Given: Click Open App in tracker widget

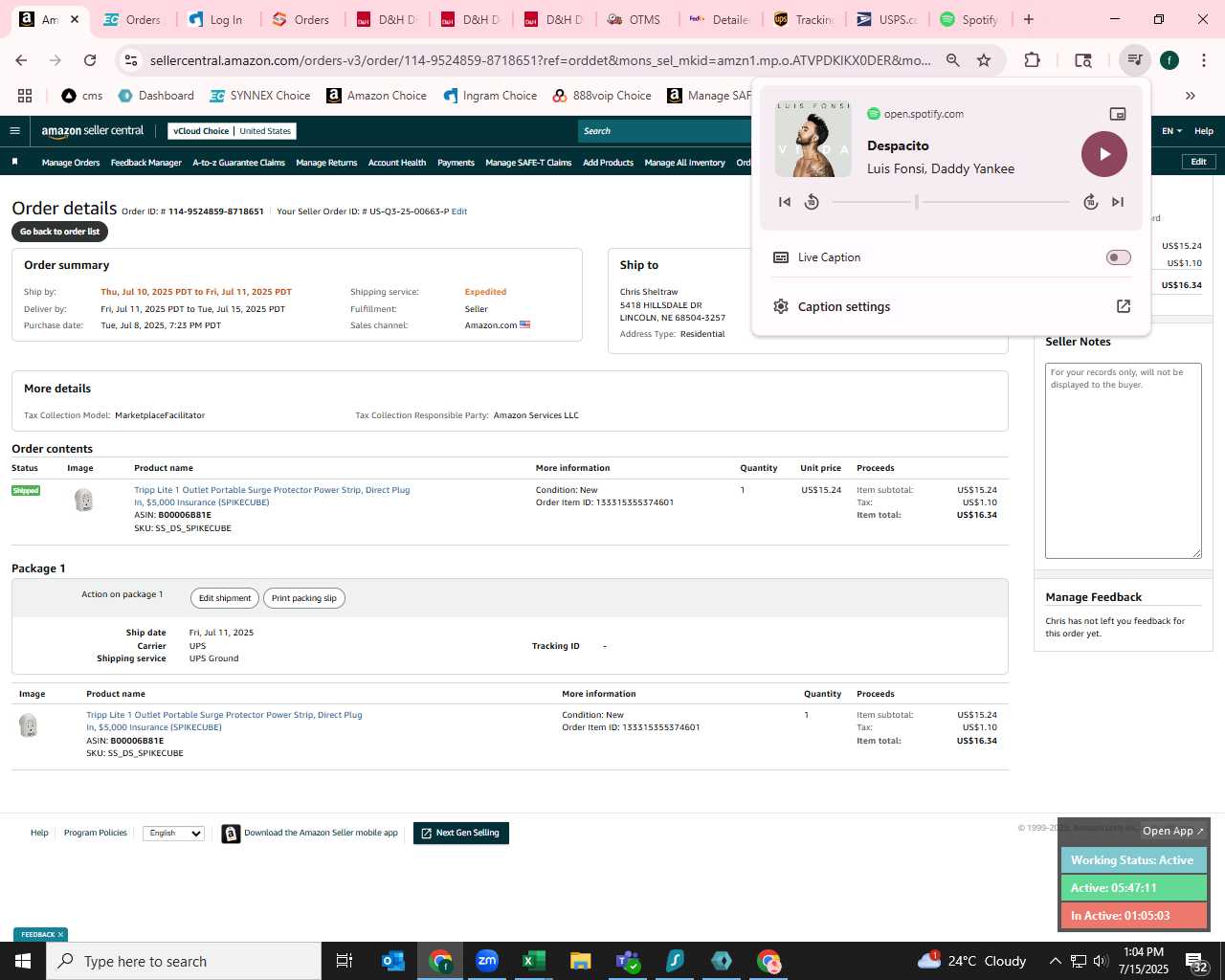Looking at the screenshot, I should pos(1173,831).
